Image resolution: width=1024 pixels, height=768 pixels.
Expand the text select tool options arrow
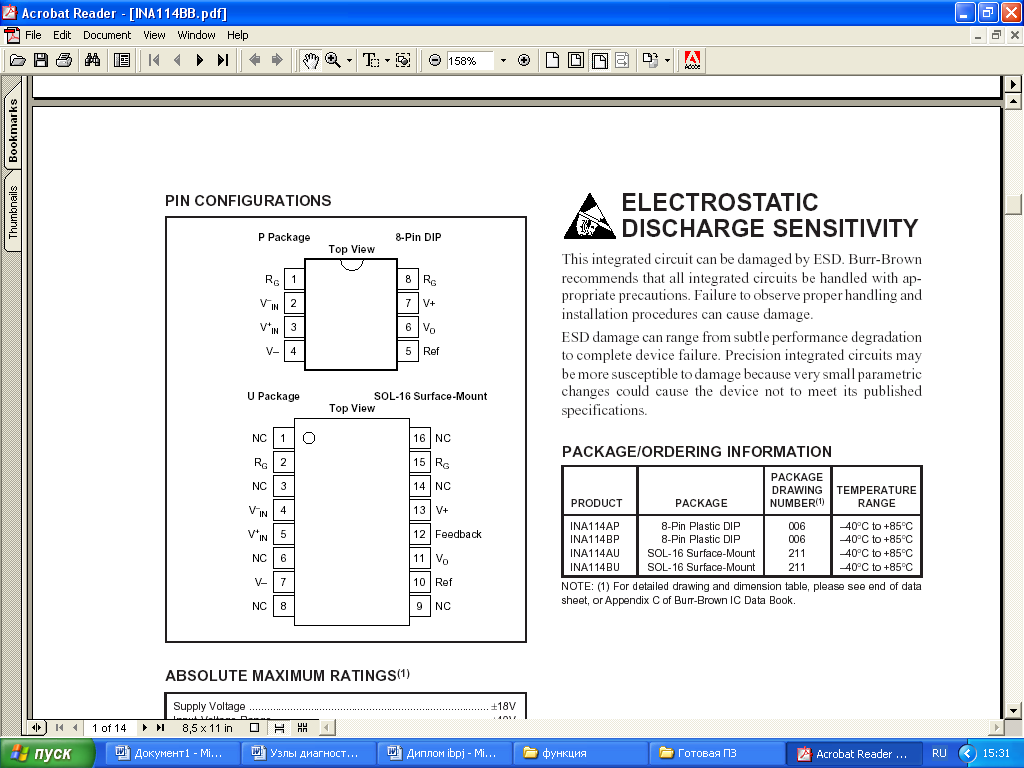click(x=387, y=61)
